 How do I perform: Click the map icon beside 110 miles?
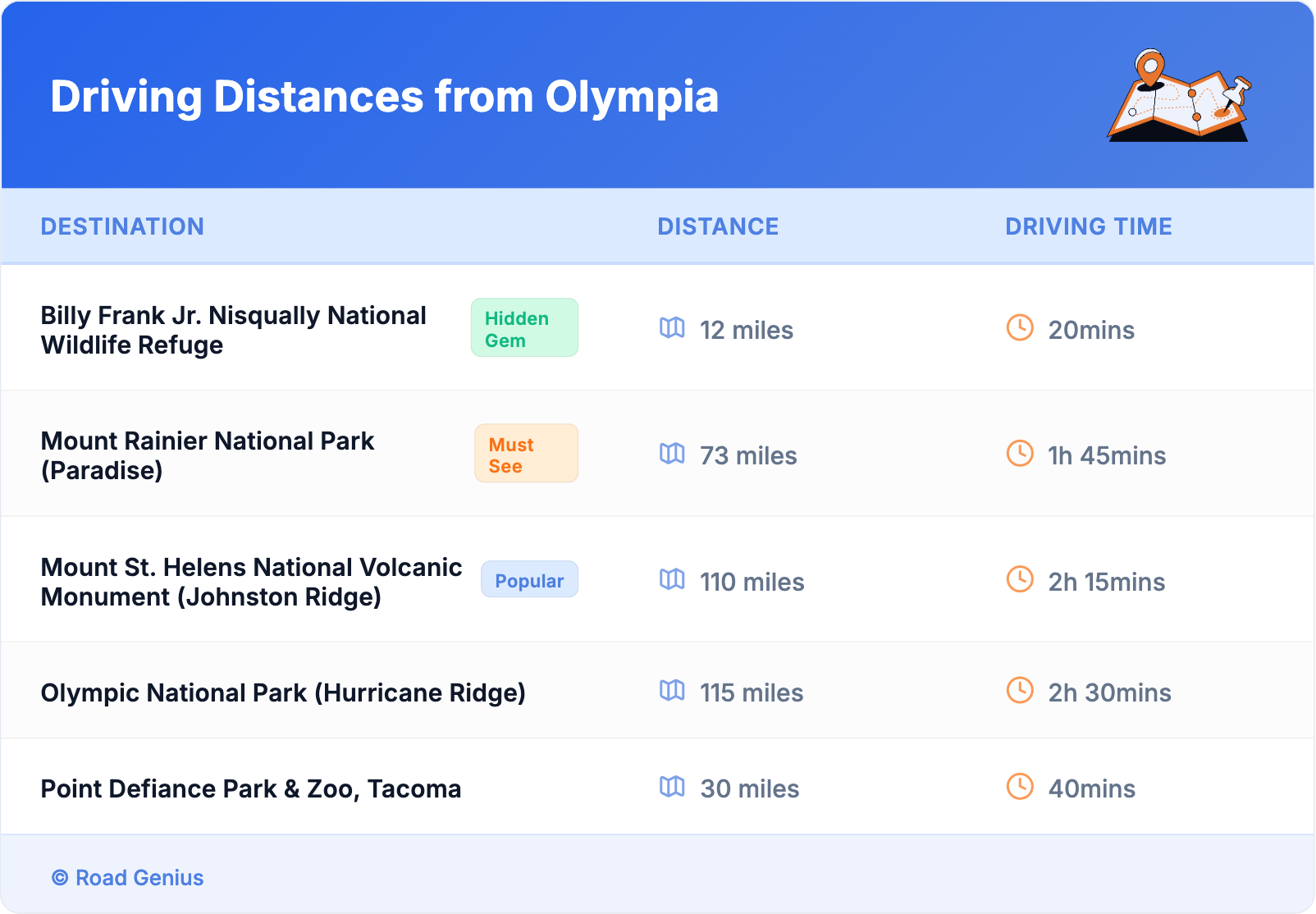pyautogui.click(x=672, y=580)
